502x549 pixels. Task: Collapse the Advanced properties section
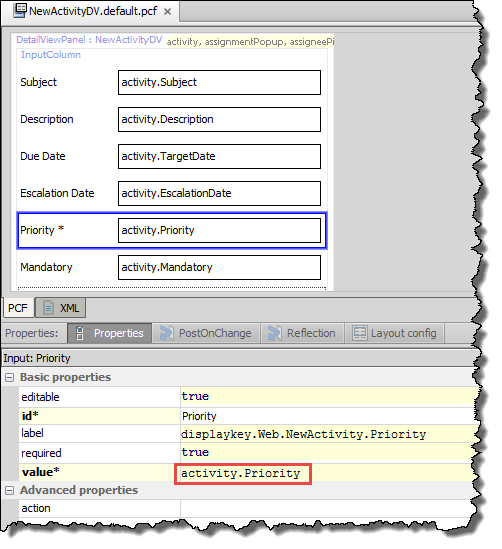click(10, 491)
